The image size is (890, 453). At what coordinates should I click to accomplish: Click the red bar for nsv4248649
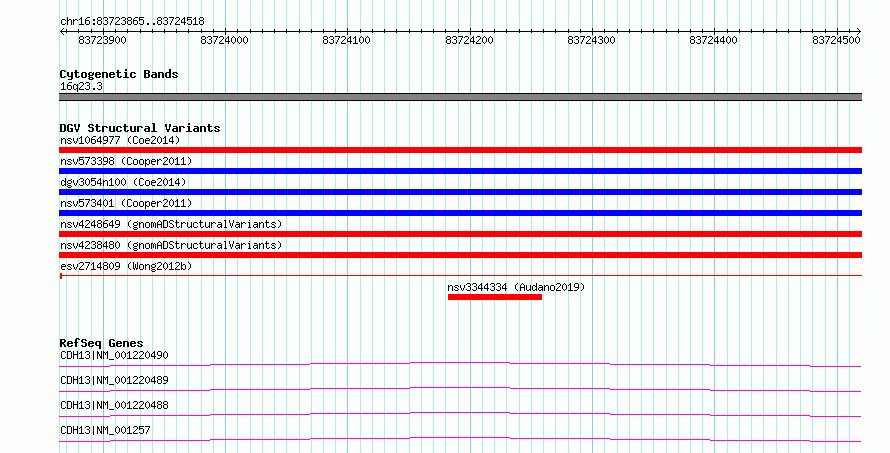(460, 234)
